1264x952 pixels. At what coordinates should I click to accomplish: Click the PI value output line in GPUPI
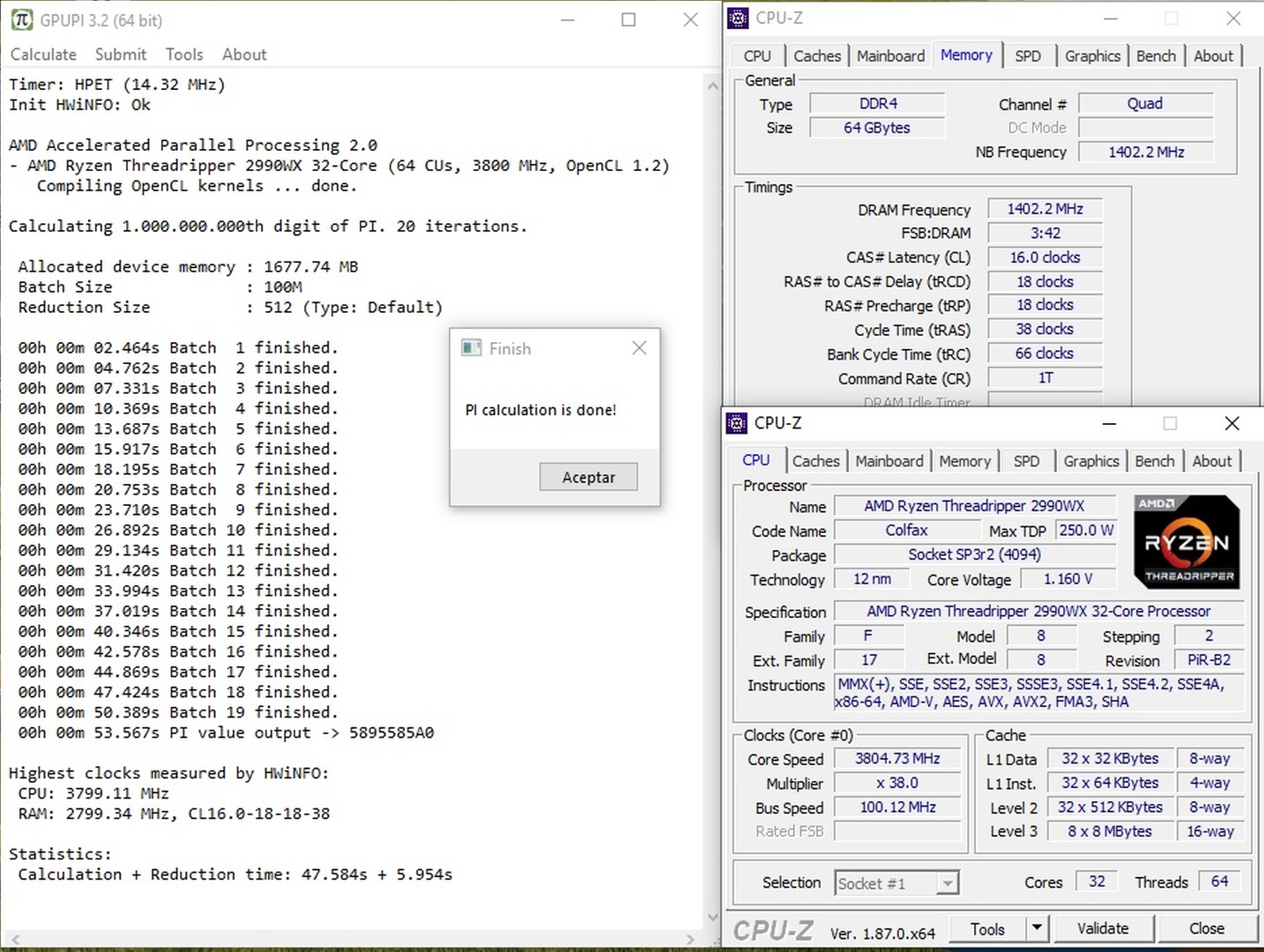coord(226,733)
